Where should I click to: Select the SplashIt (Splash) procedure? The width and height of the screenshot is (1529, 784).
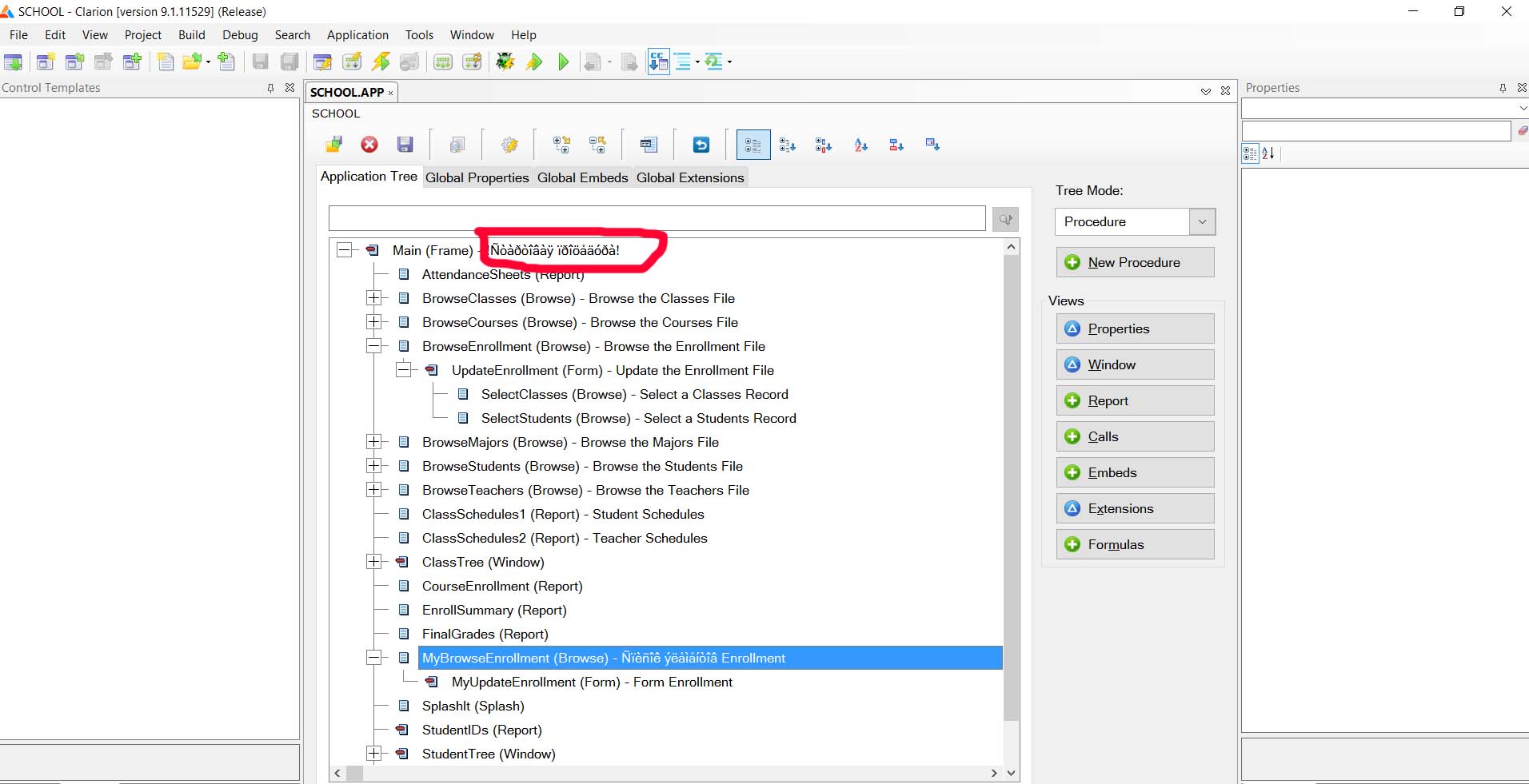coord(473,706)
